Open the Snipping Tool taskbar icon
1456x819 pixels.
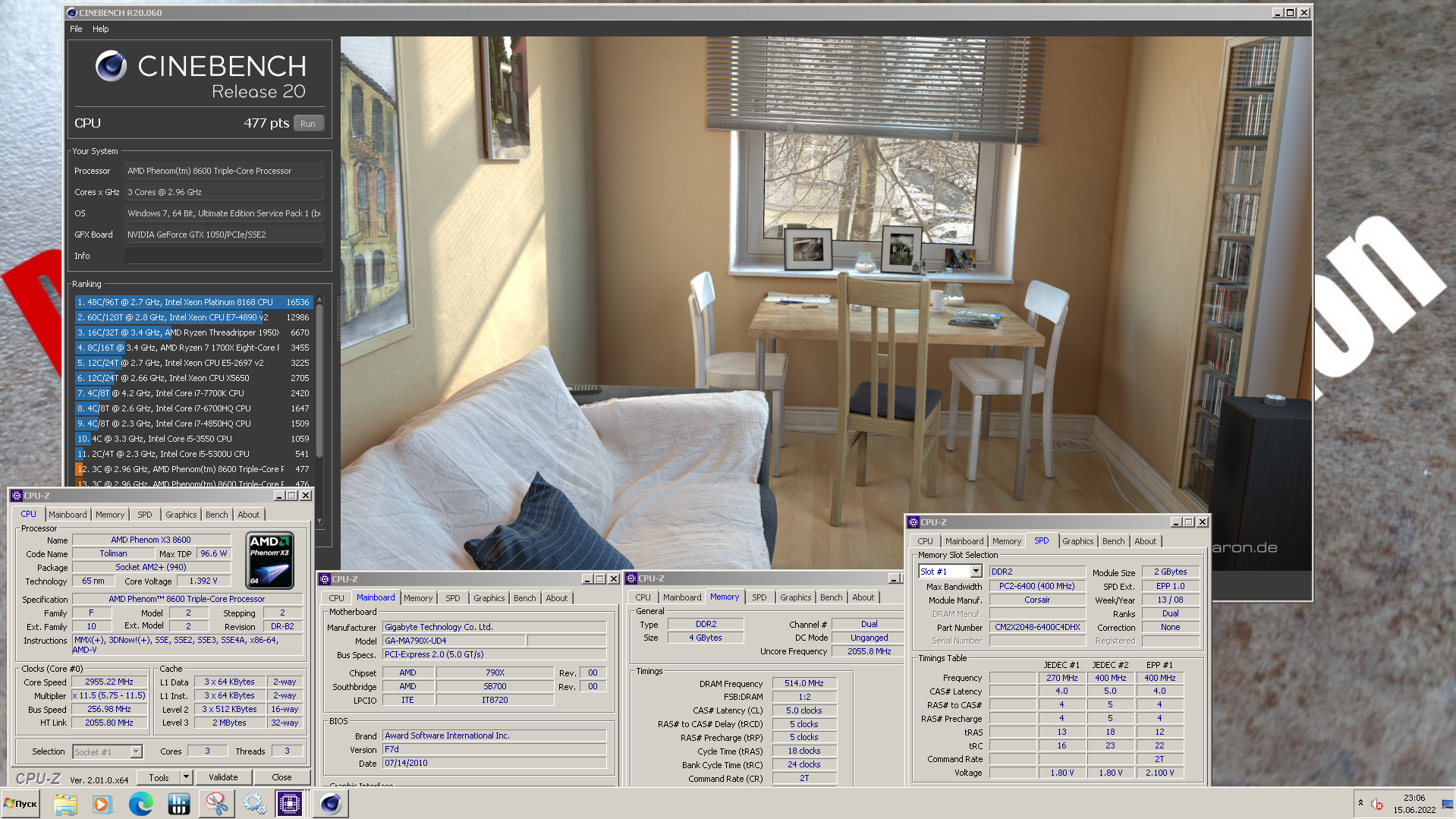tap(216, 804)
